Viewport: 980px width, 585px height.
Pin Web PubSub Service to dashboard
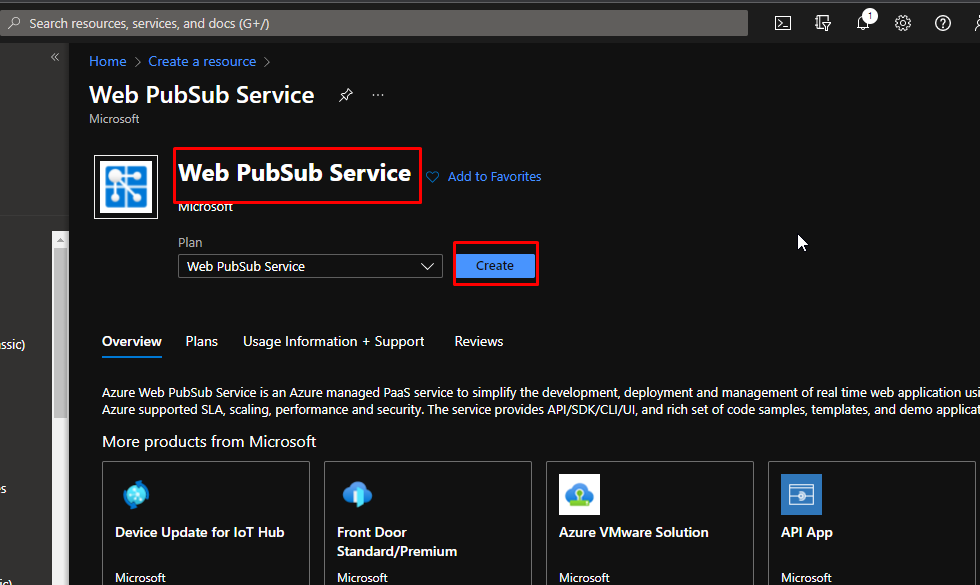click(346, 95)
